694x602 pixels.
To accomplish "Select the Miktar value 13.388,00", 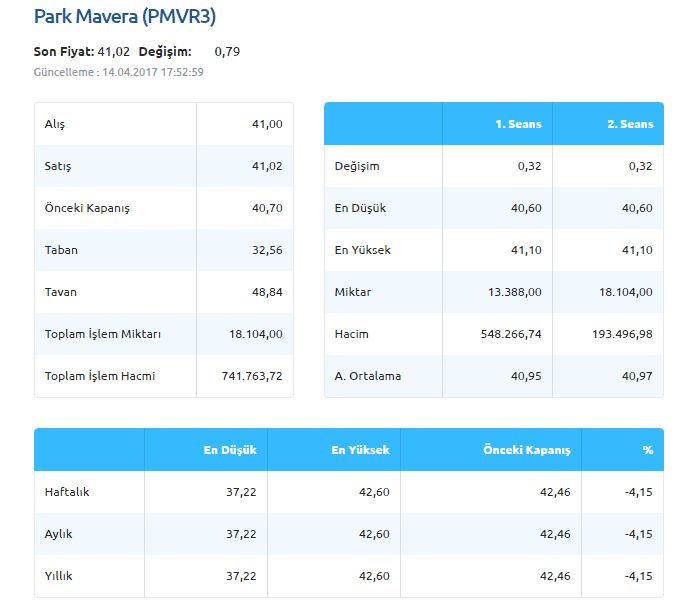I will [x=515, y=292].
